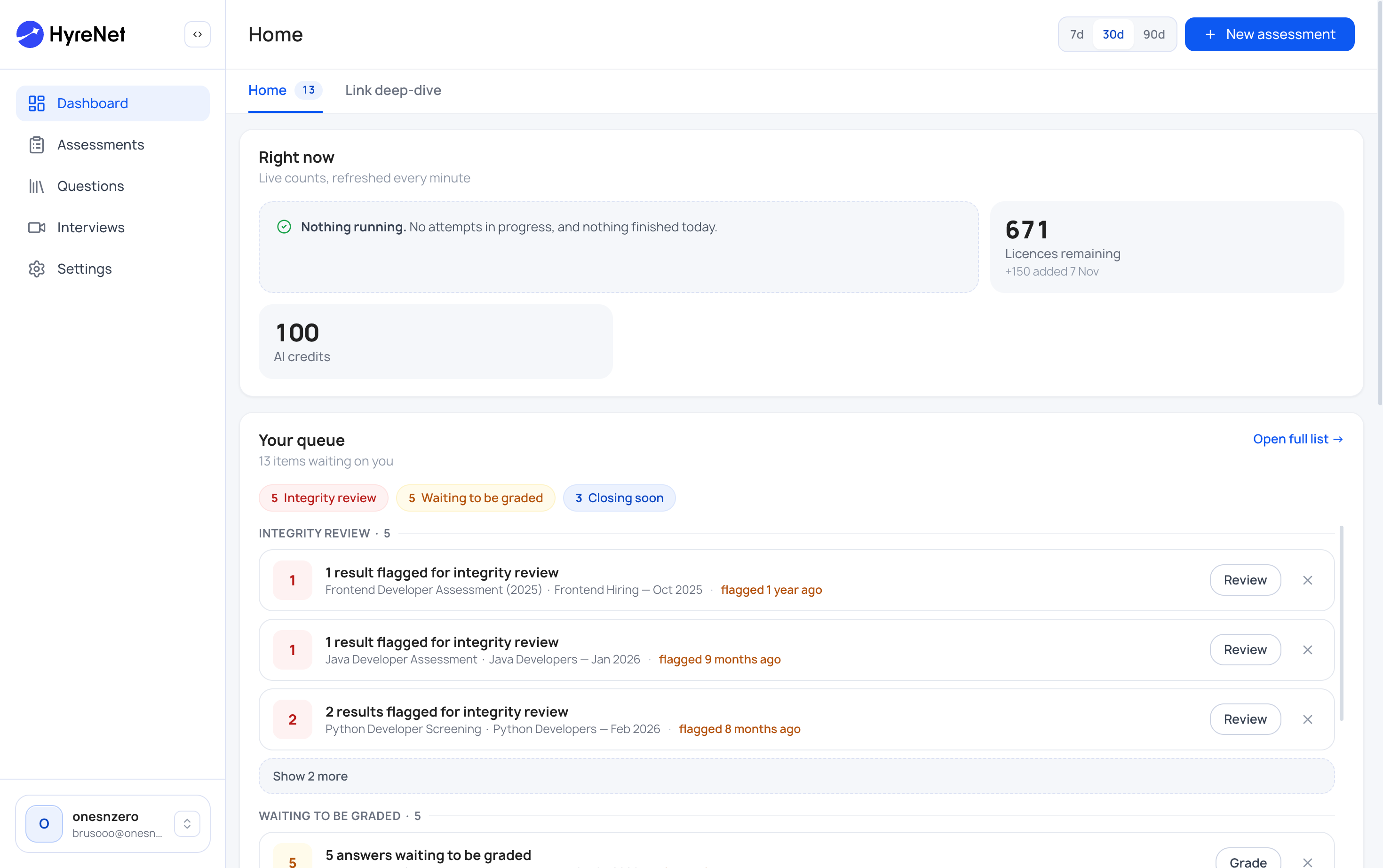Click the 100 AI credits card

[x=435, y=341]
